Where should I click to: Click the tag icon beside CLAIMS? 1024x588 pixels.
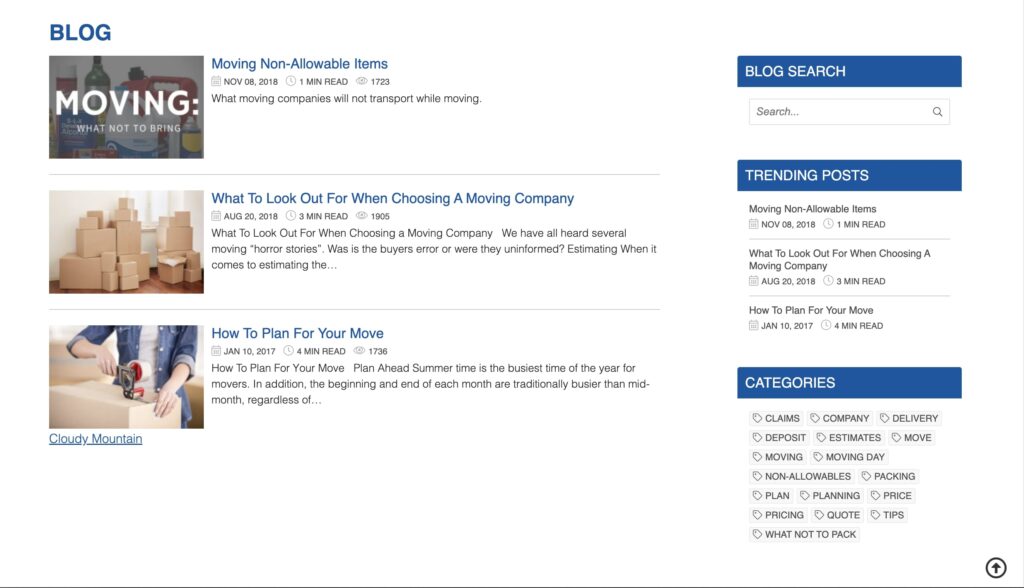point(757,419)
